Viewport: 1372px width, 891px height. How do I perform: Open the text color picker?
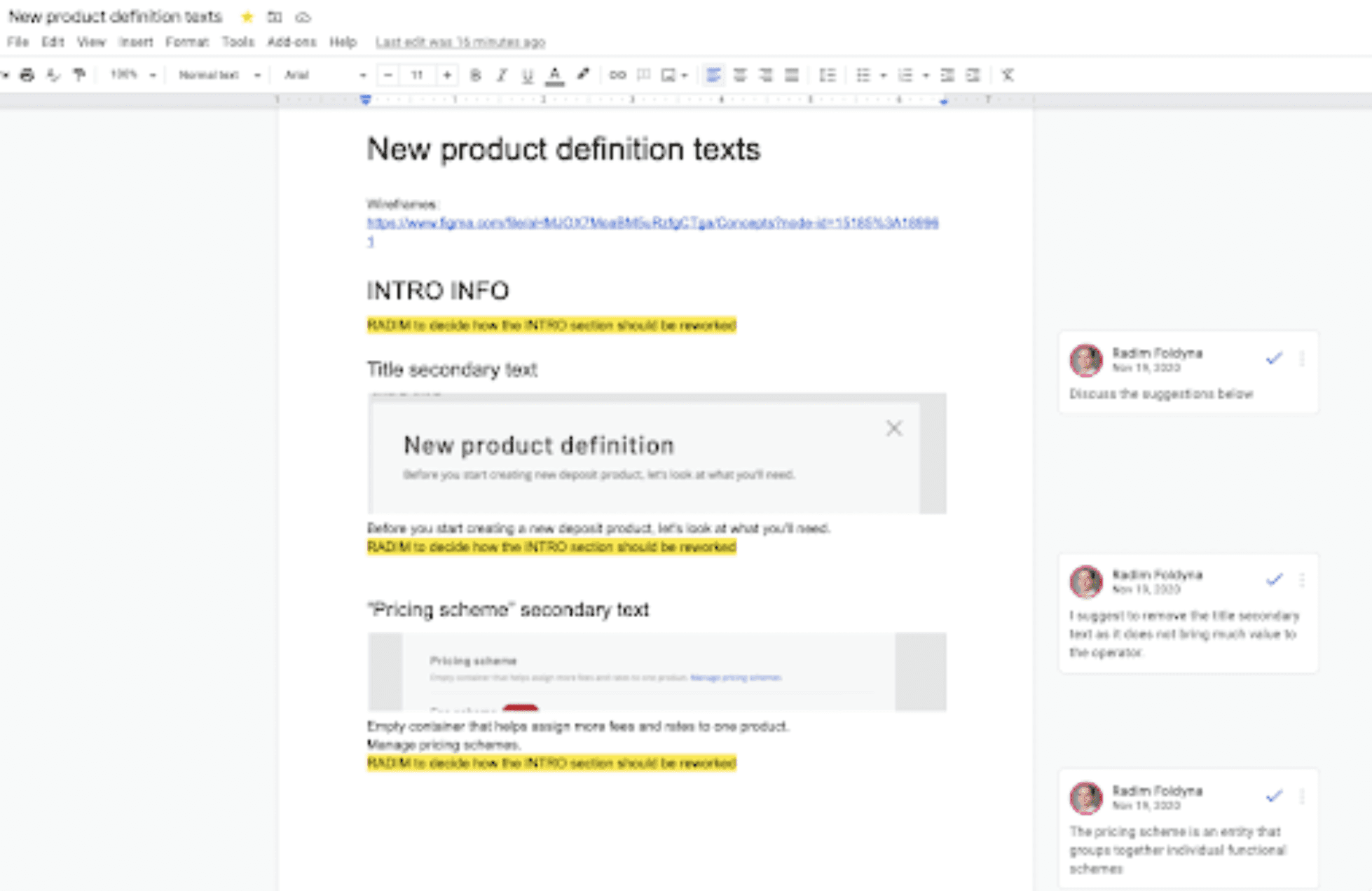pos(554,75)
